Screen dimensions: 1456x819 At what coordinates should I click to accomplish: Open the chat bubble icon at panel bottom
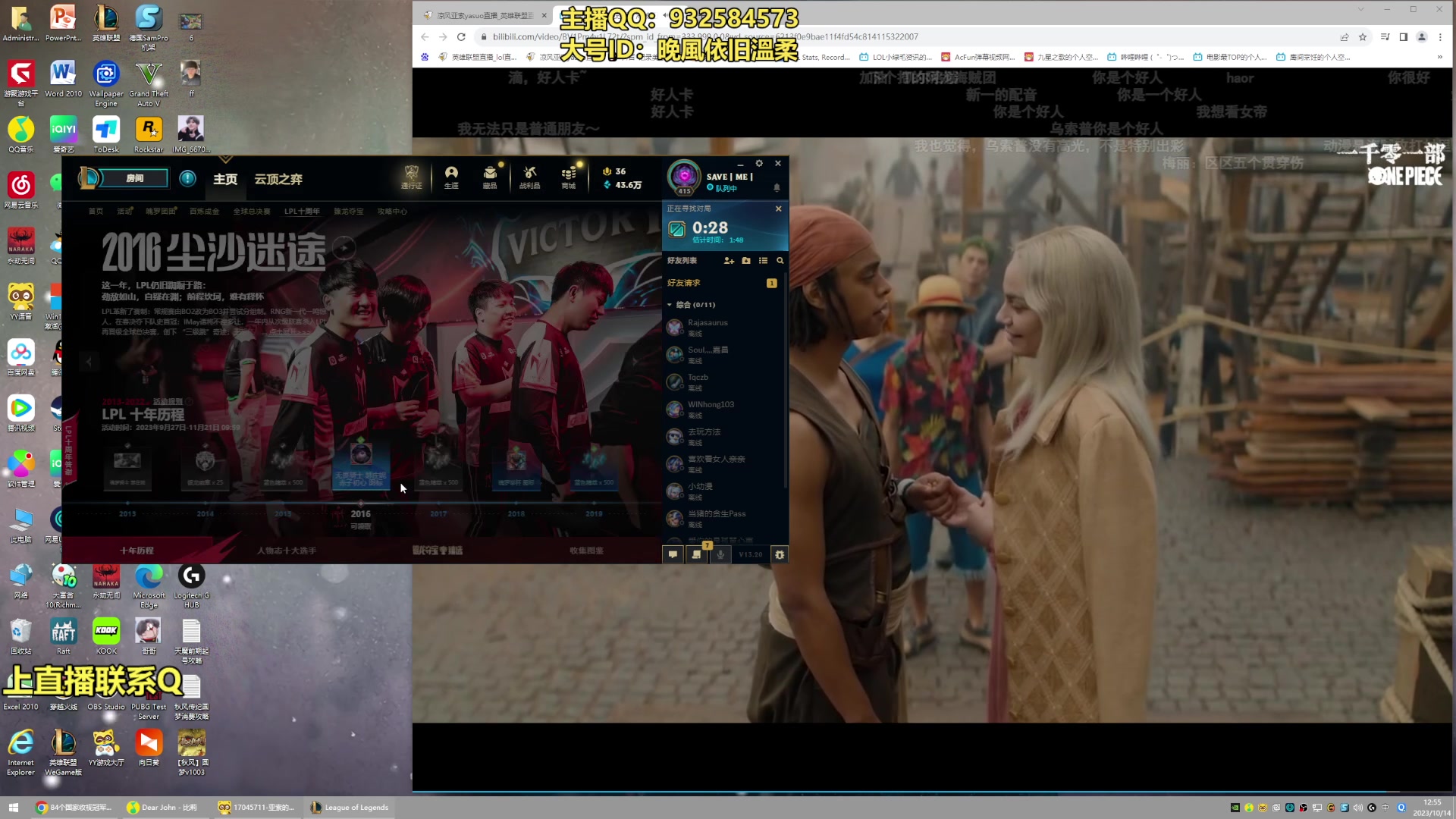pyautogui.click(x=673, y=554)
